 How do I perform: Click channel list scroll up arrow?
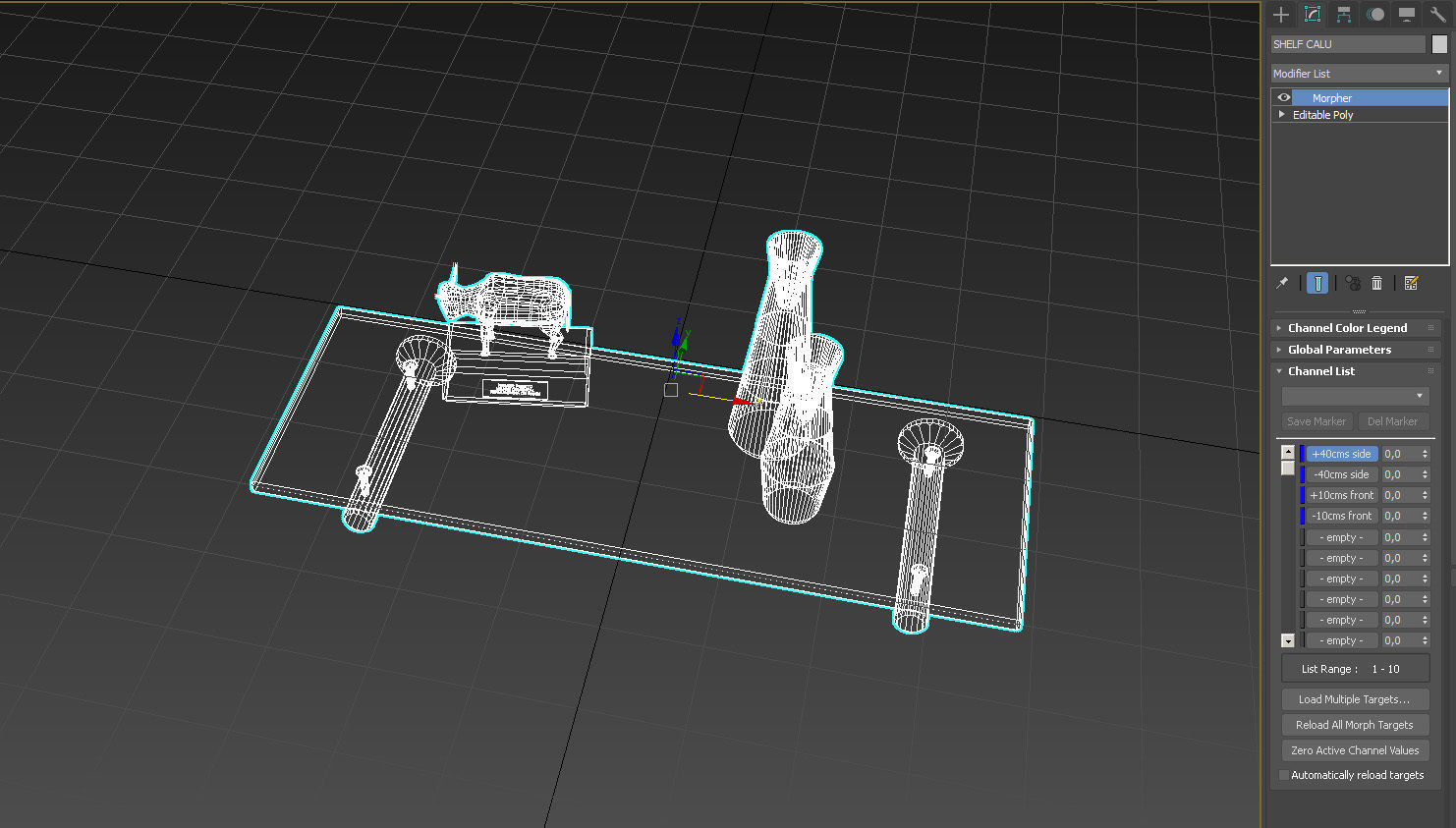pyautogui.click(x=1288, y=452)
